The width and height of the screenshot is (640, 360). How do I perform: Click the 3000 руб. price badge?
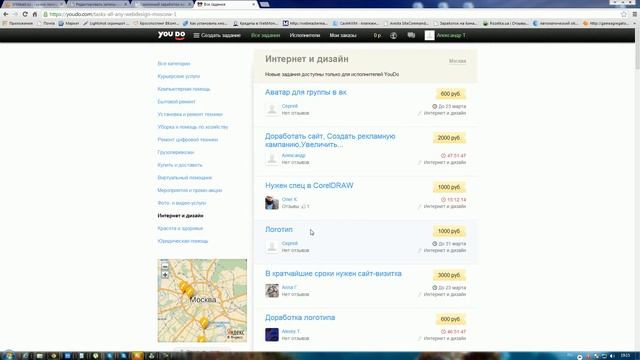(x=449, y=276)
